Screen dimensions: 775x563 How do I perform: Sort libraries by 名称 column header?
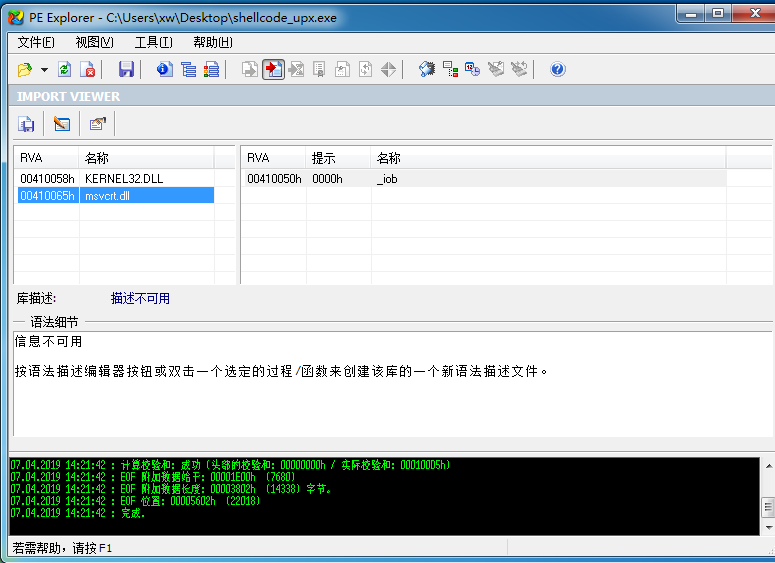146,158
